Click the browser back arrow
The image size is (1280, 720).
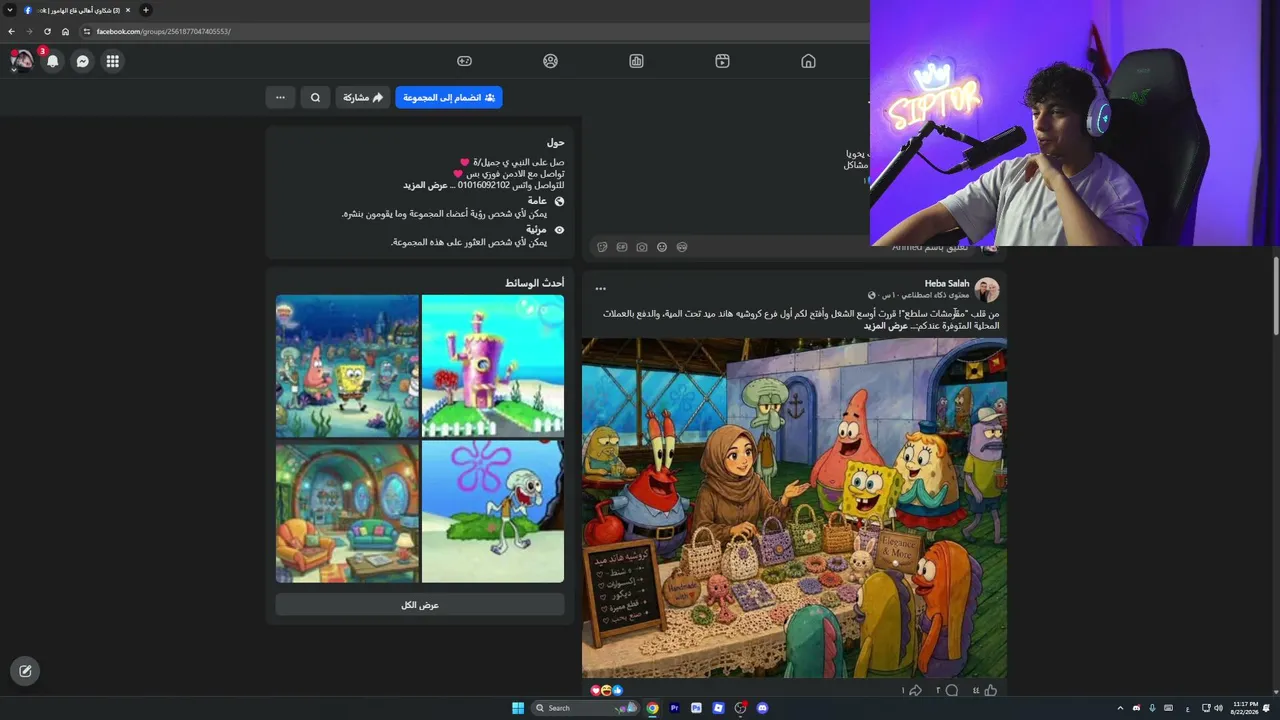(11, 31)
